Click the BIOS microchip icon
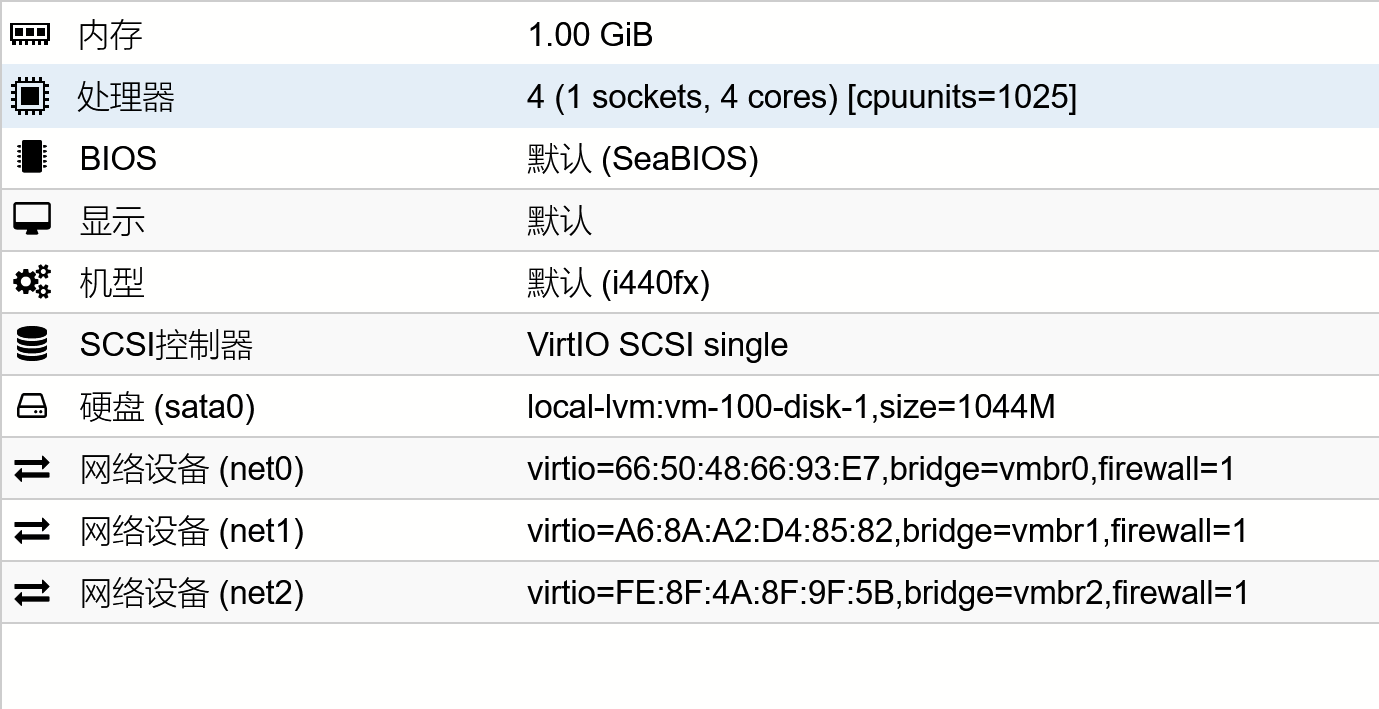This screenshot has width=1379, height=709. pyautogui.click(x=31, y=158)
